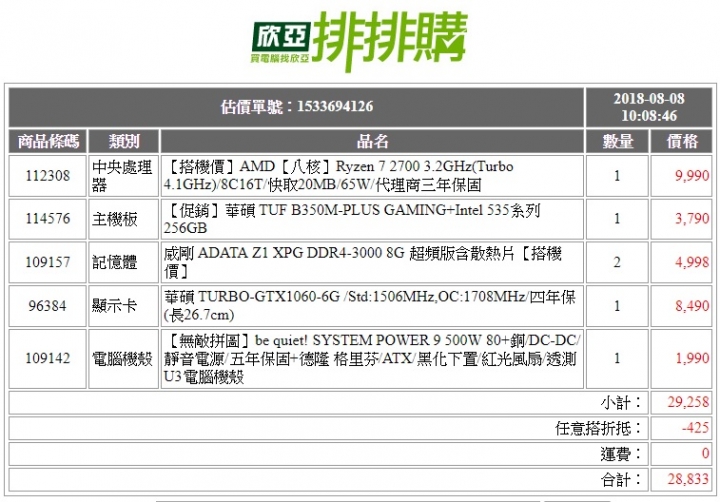
Task: Click the 商品條碼 column header
Action: click(48, 141)
